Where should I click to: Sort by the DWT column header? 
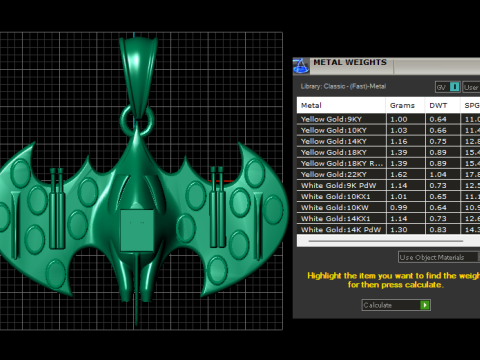tap(443, 105)
